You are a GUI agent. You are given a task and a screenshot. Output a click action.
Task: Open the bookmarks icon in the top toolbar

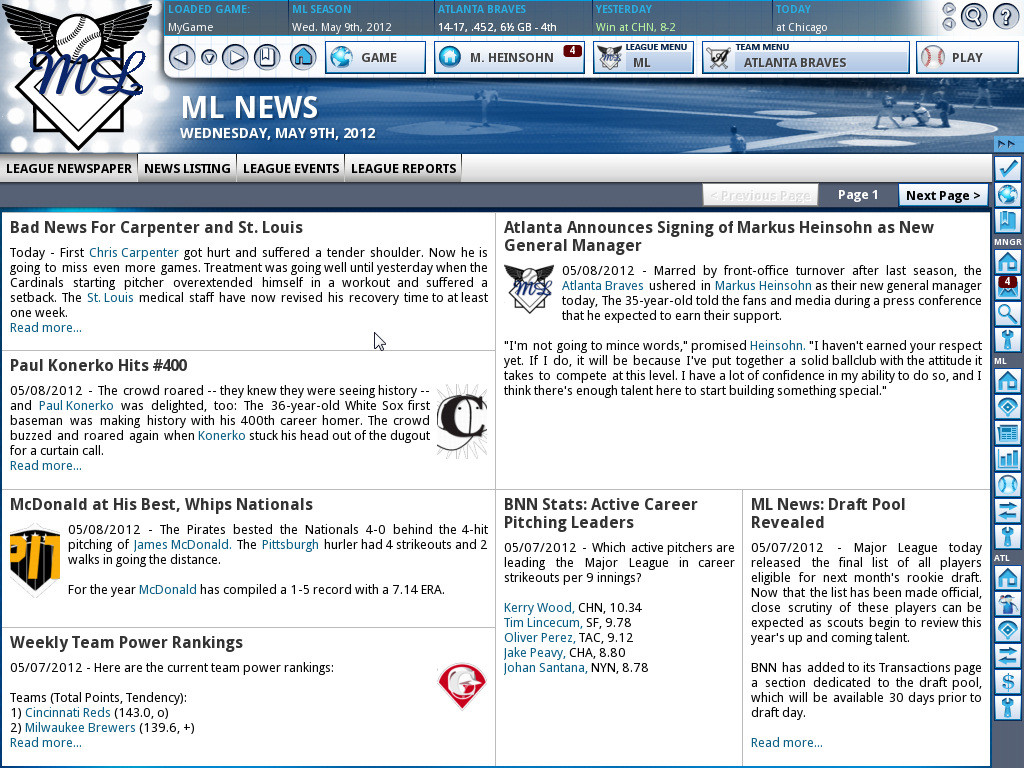pyautogui.click(x=266, y=57)
